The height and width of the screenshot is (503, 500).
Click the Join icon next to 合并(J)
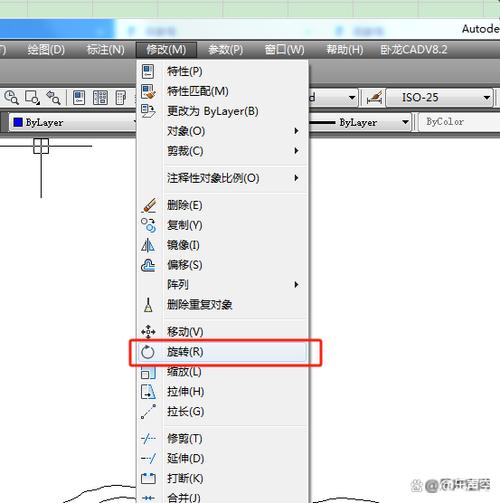pyautogui.click(x=148, y=498)
